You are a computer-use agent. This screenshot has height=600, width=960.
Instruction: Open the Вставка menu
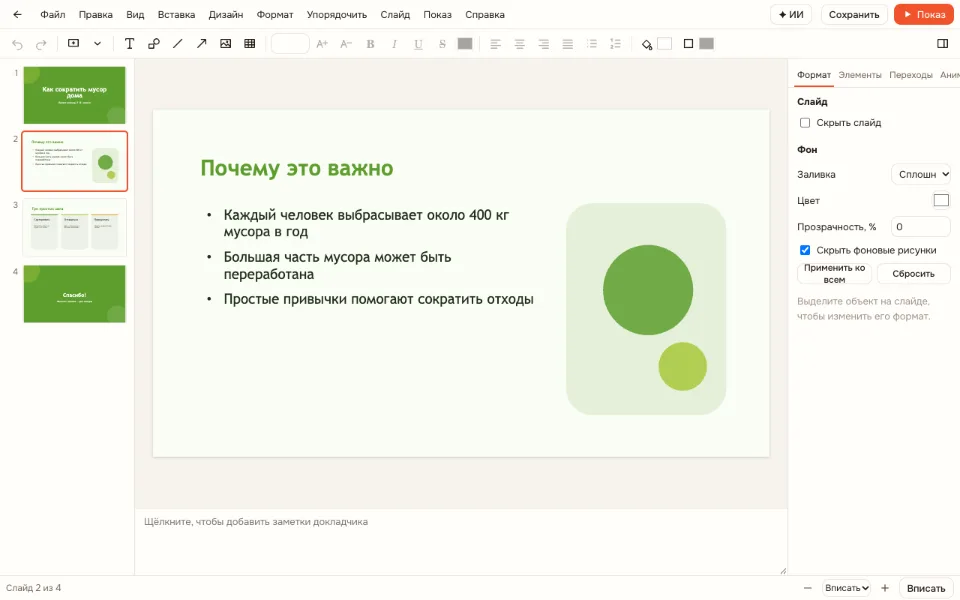click(176, 14)
